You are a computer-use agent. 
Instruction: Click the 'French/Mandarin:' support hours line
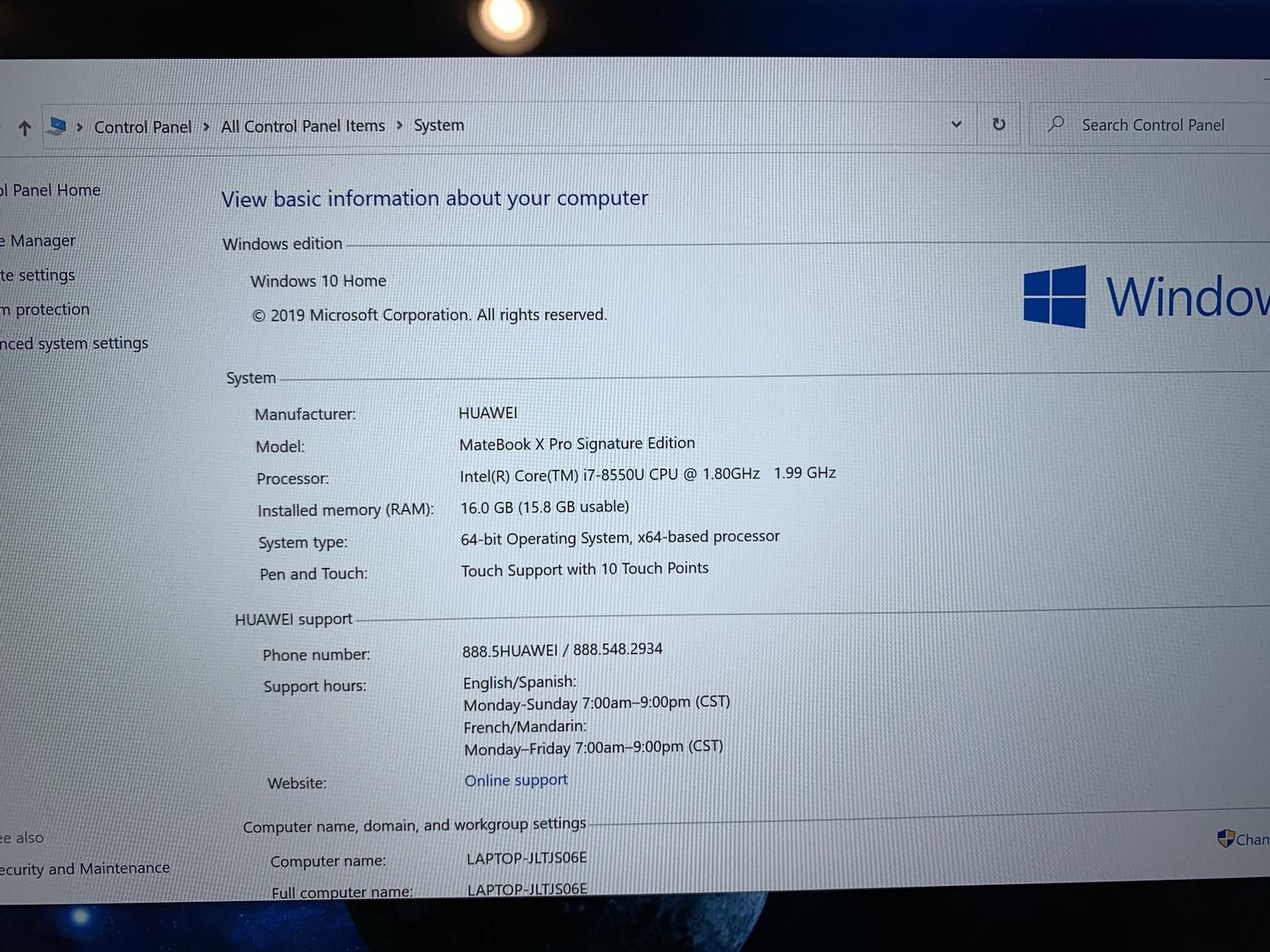tap(525, 726)
